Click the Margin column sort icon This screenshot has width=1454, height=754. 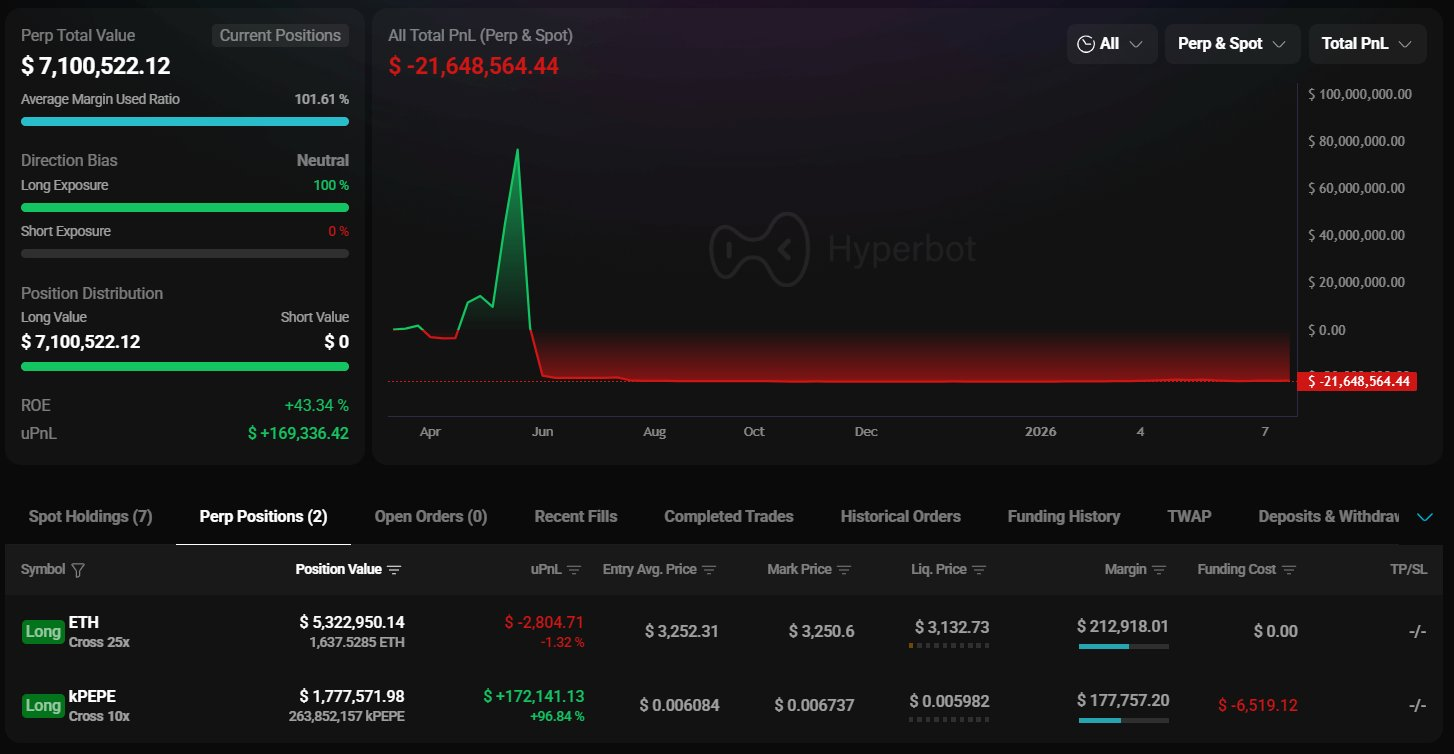1159,570
